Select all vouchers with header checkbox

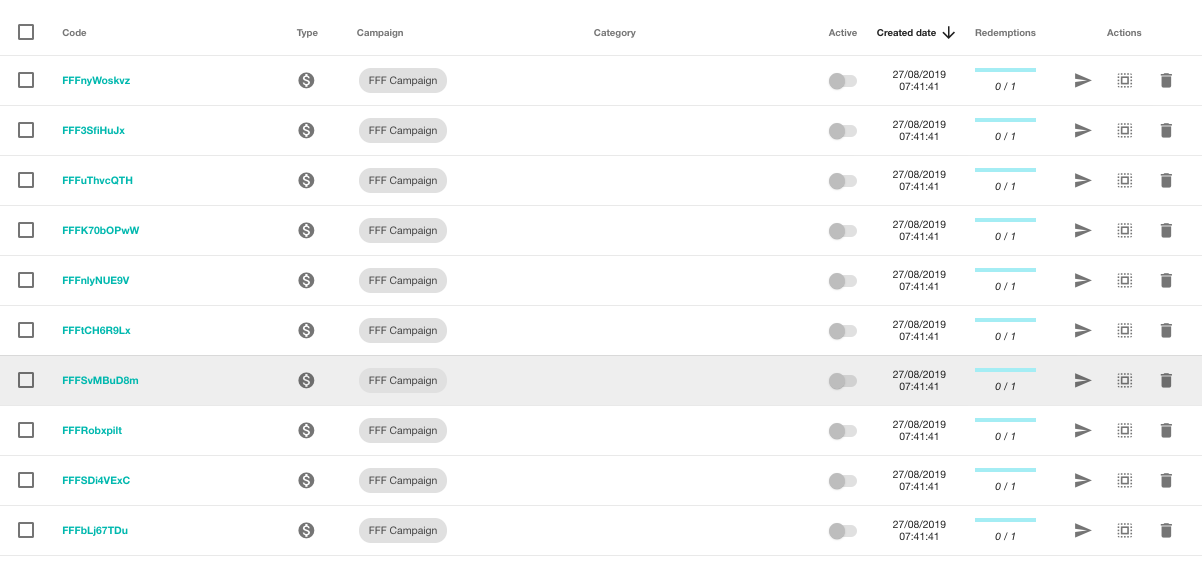(26, 32)
